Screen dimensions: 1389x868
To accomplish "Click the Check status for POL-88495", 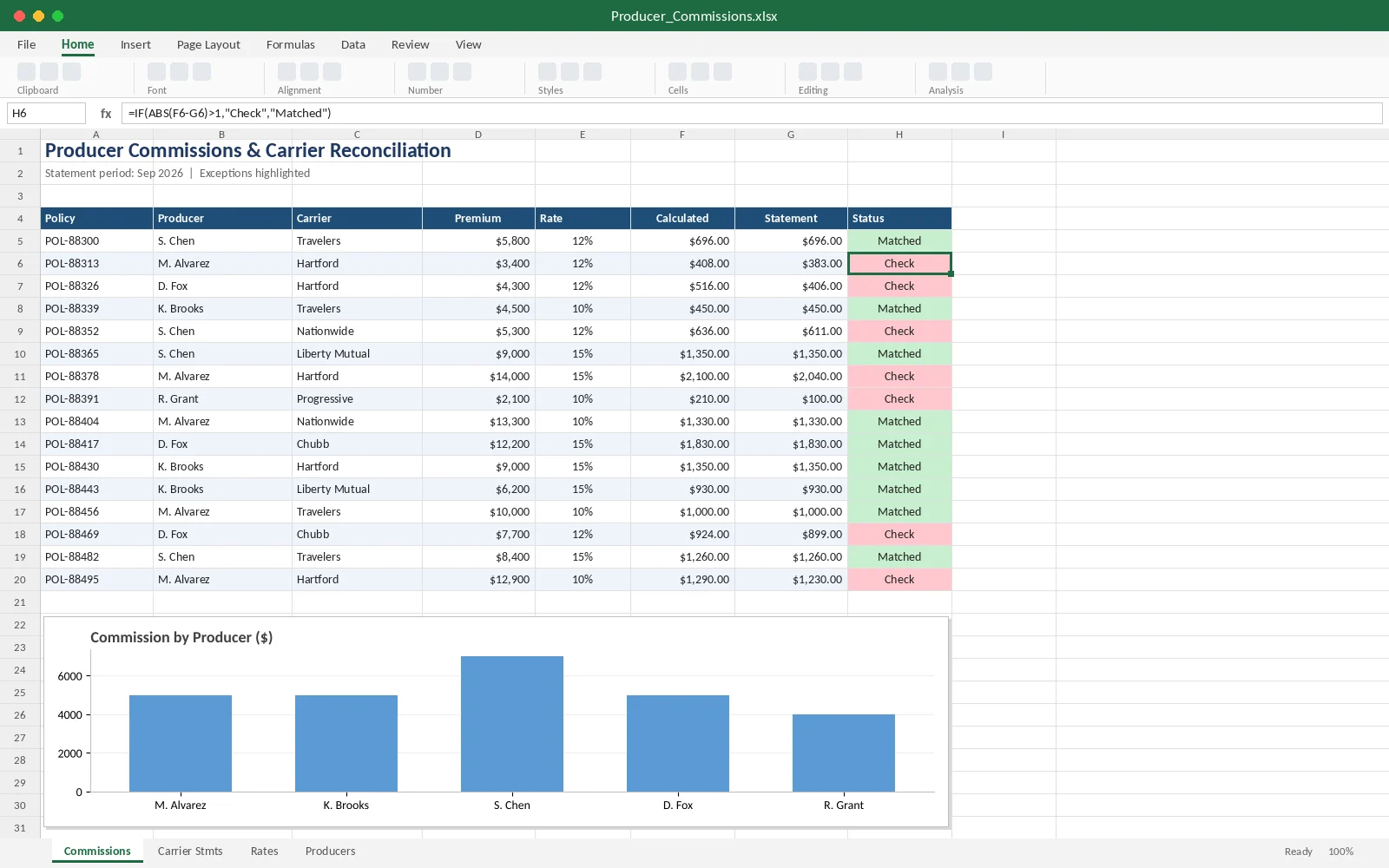I will point(899,580).
